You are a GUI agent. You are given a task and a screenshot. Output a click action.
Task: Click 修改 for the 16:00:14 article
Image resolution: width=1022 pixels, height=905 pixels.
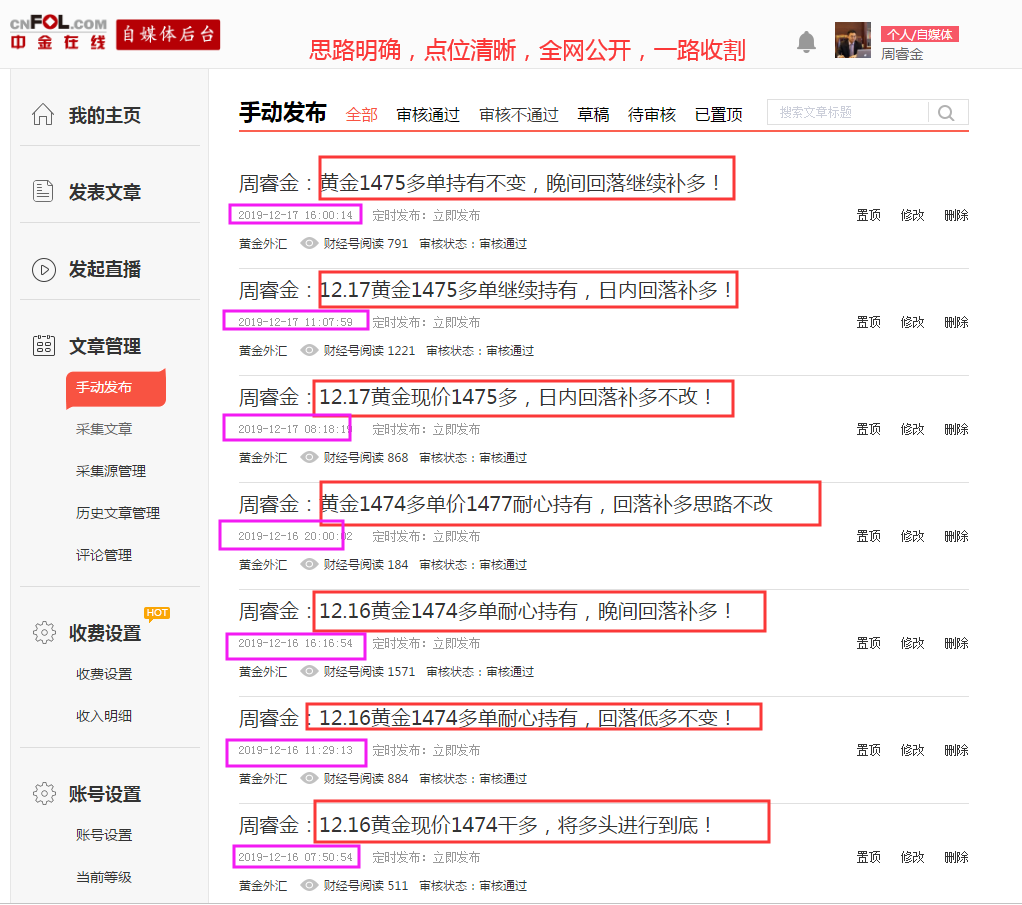[912, 215]
